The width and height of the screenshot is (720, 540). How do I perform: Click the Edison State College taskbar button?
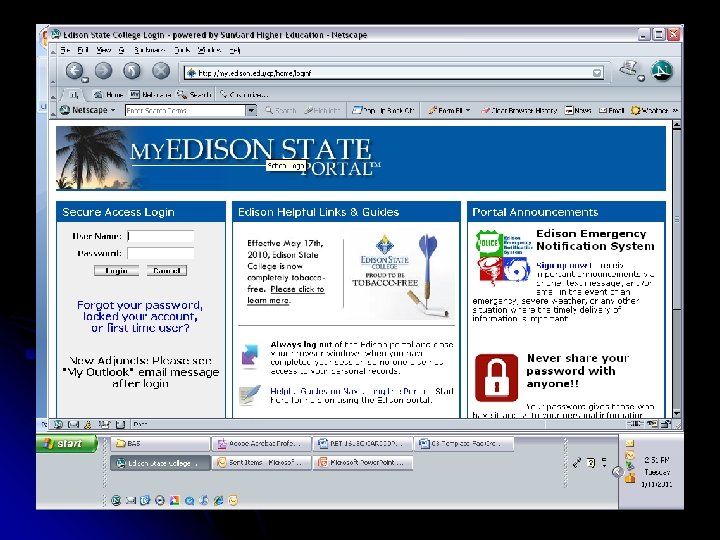tap(160, 463)
